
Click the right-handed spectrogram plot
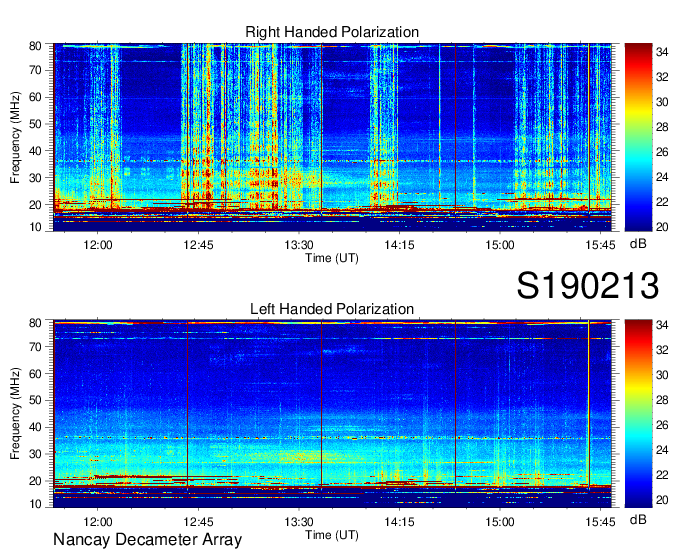(x=332, y=137)
